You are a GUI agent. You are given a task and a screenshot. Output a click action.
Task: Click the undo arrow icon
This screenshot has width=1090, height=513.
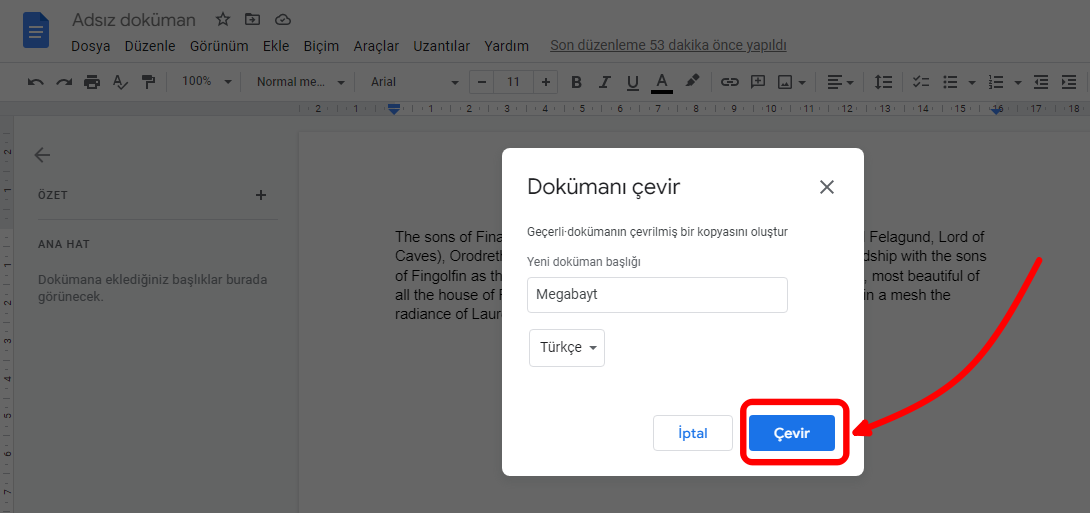[x=36, y=82]
